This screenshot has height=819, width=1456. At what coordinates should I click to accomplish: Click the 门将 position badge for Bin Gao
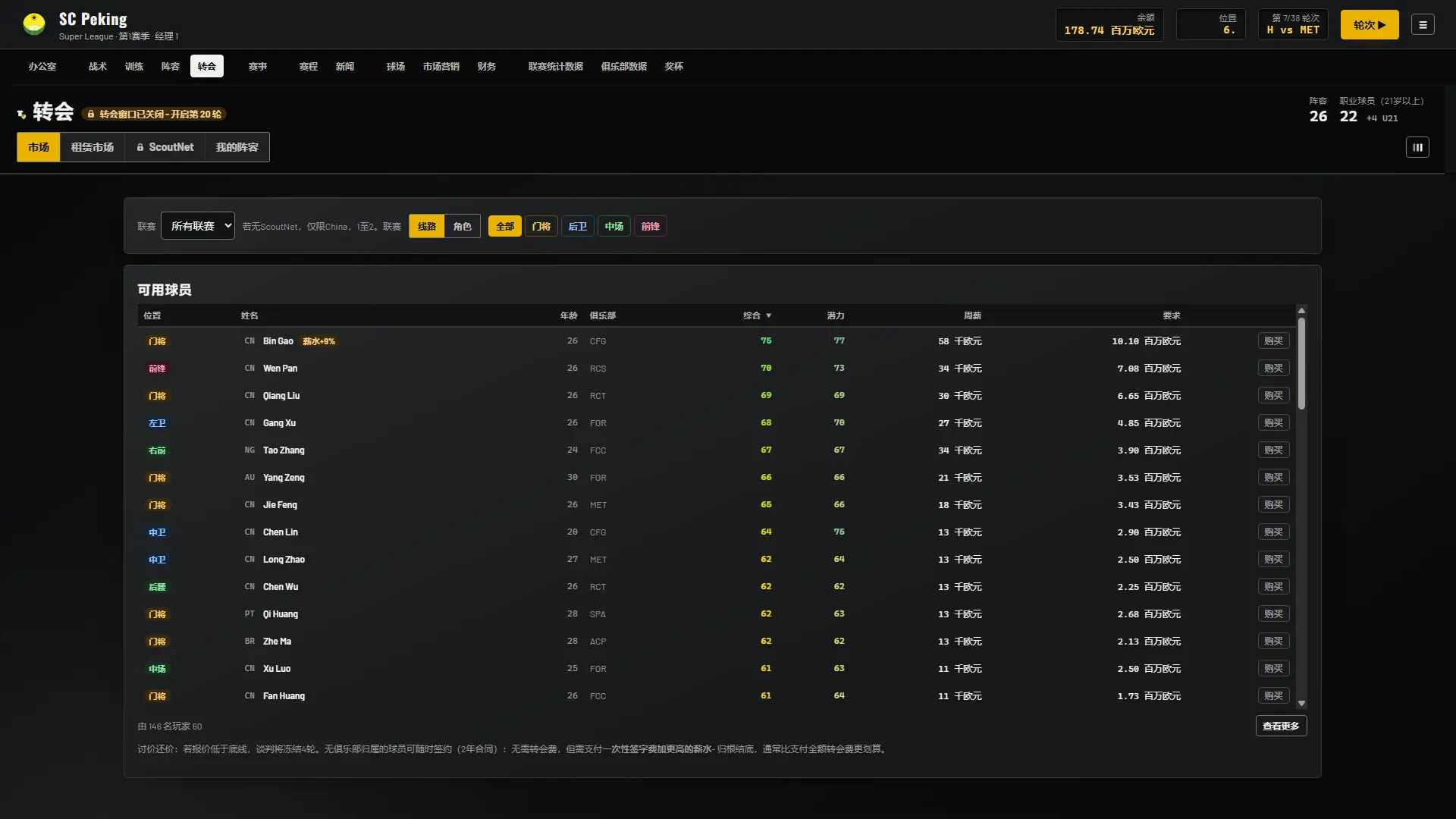coord(157,341)
